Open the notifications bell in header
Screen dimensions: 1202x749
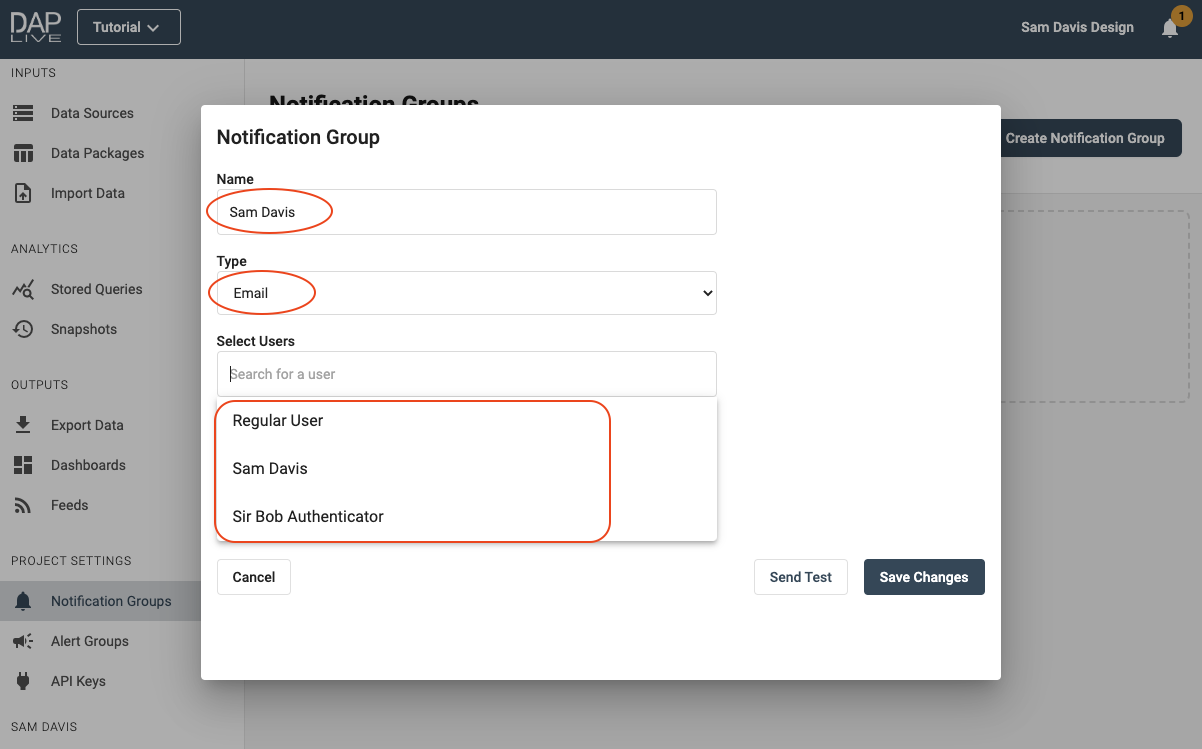point(1169,28)
